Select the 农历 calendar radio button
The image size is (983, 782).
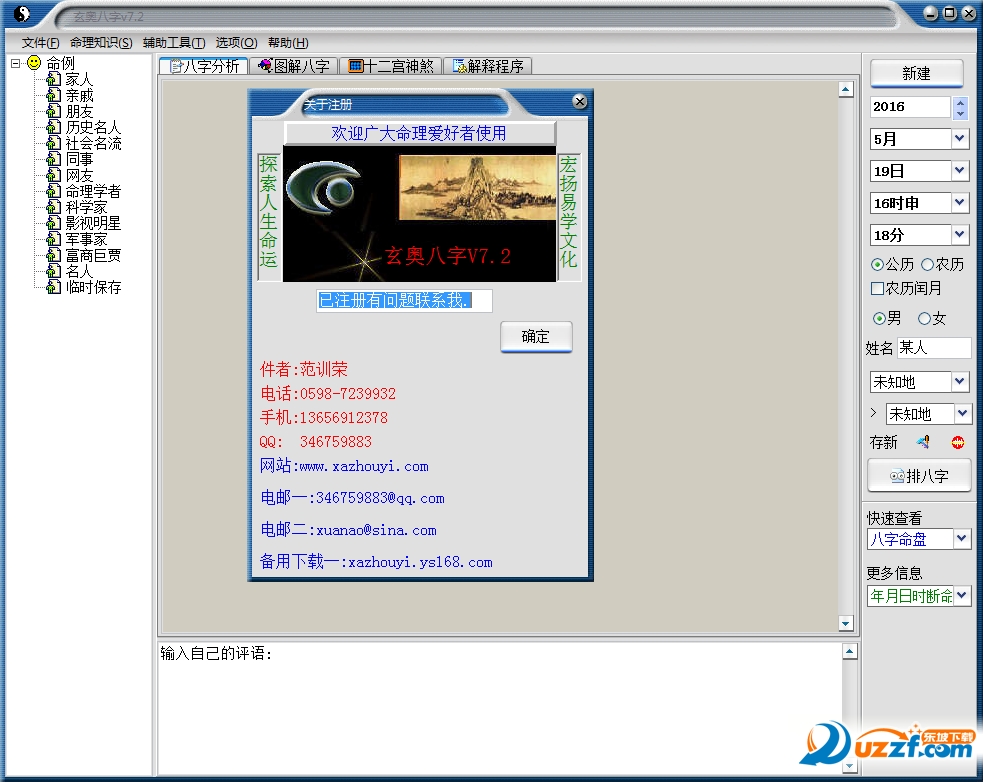[x=927, y=265]
